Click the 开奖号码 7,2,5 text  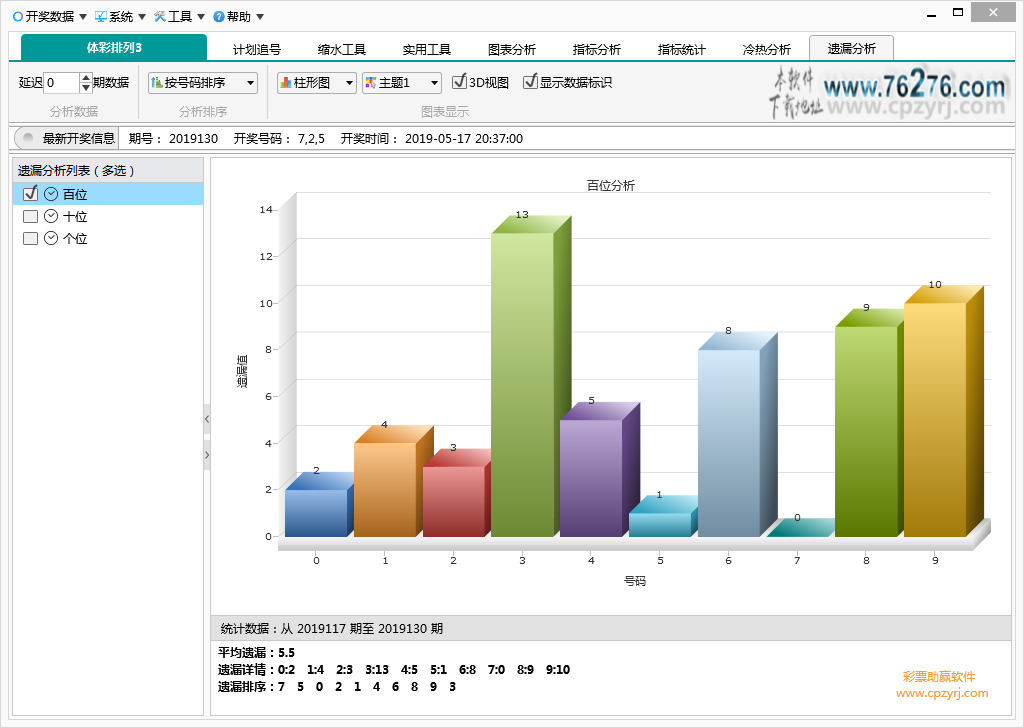pos(279,138)
